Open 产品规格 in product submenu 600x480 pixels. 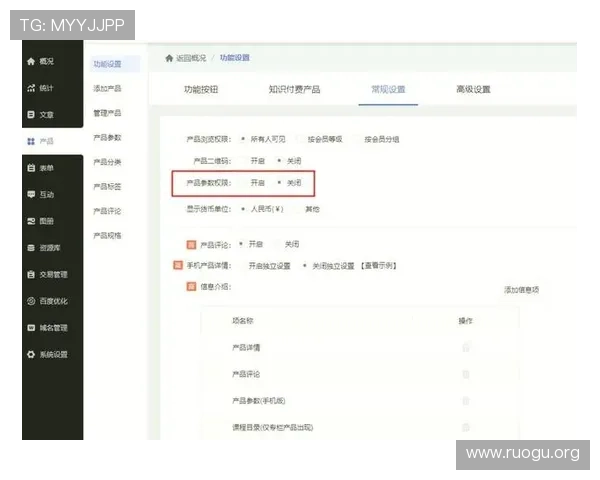coord(107,235)
